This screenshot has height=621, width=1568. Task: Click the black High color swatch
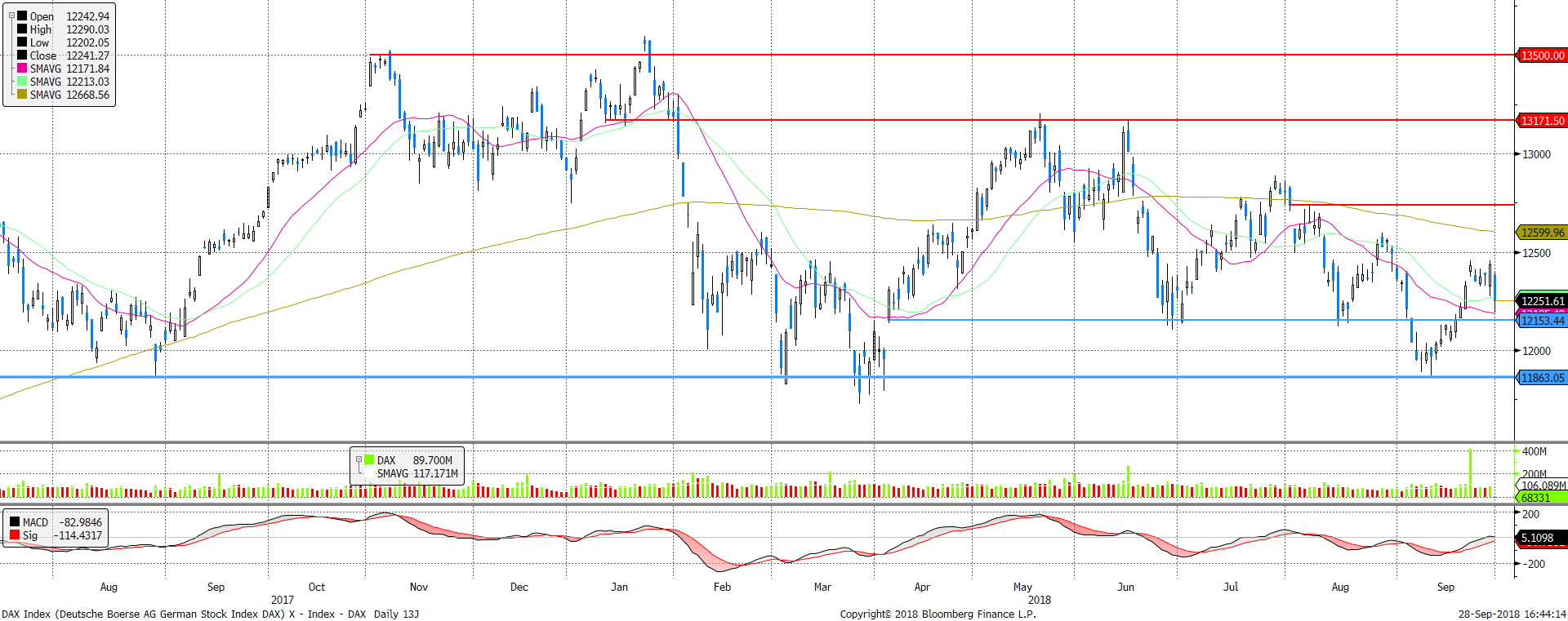[x=22, y=29]
